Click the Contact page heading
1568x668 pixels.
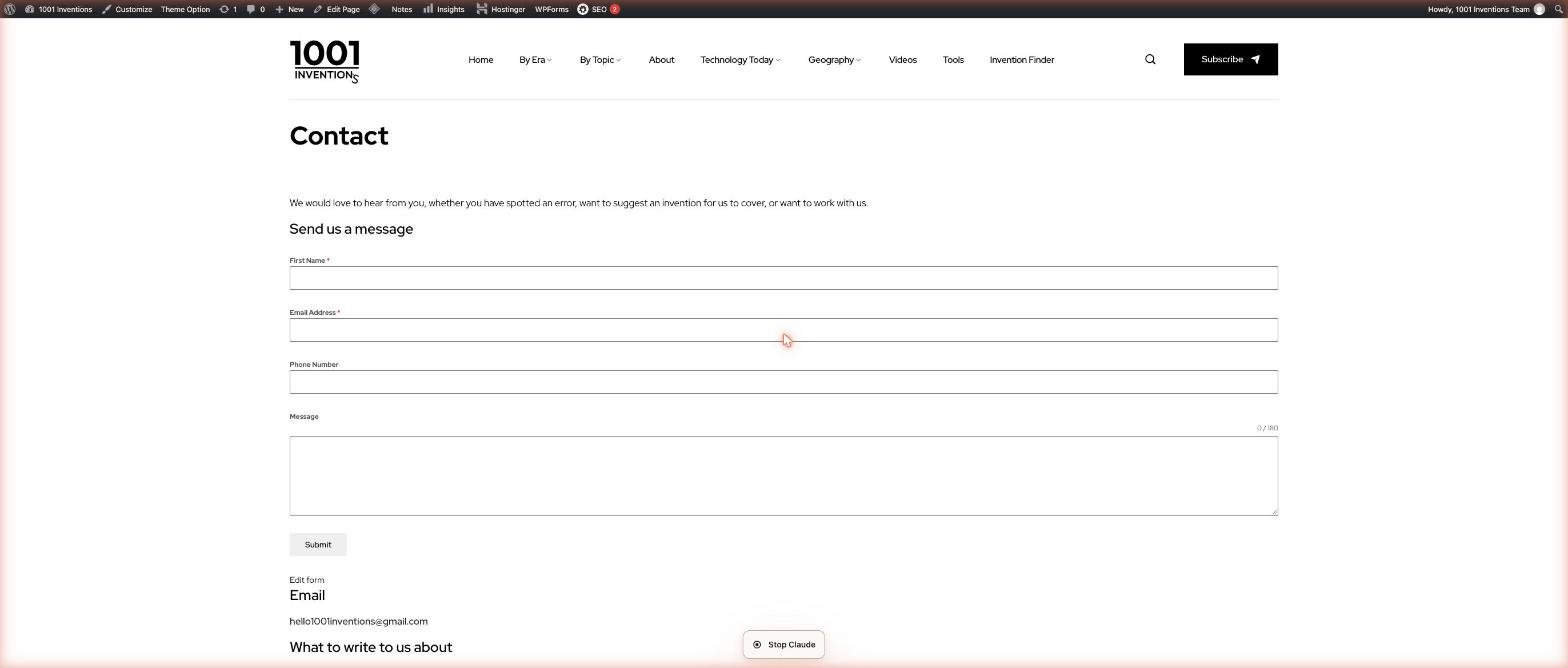tap(339, 136)
